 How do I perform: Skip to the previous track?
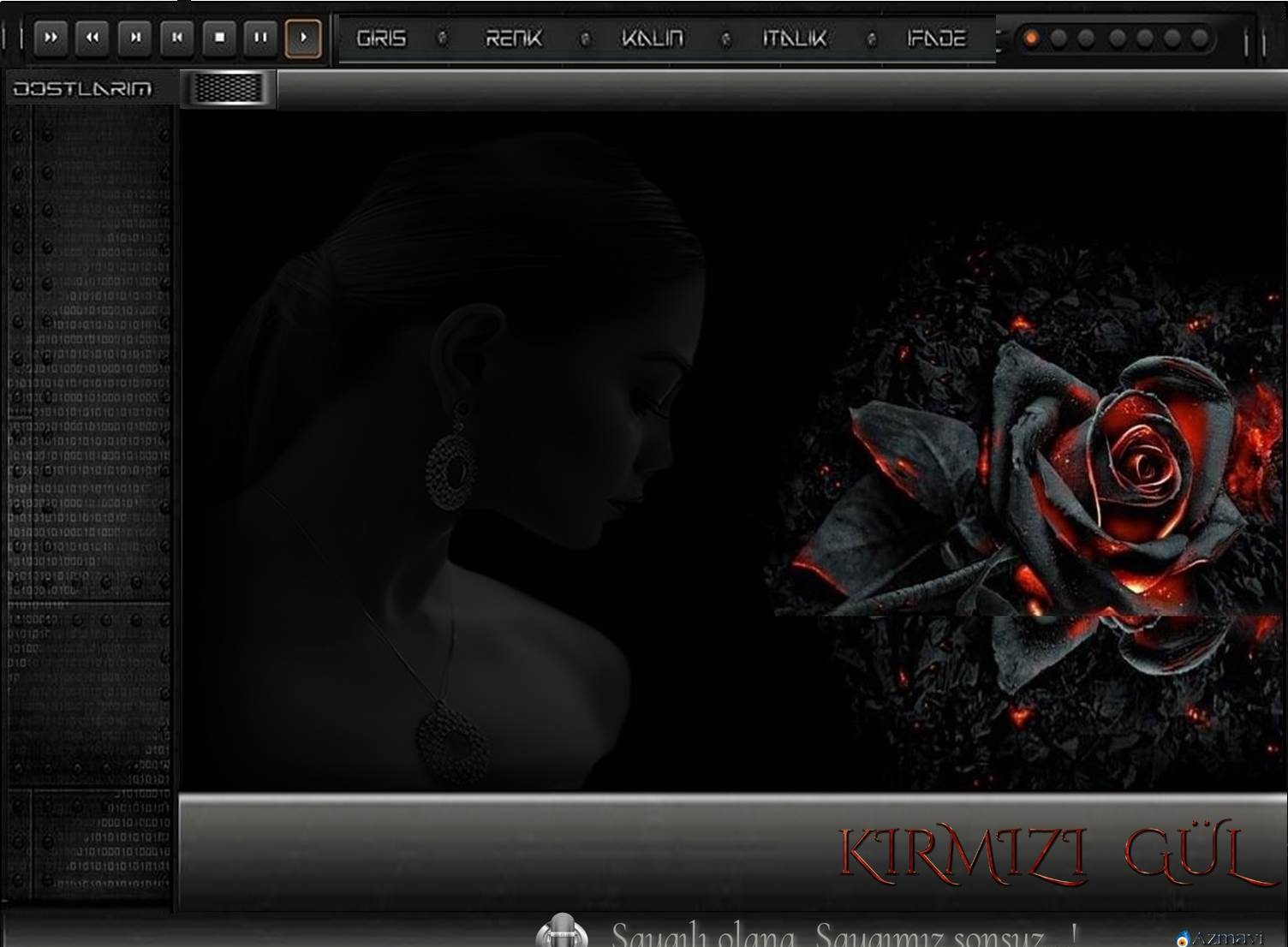tap(177, 38)
